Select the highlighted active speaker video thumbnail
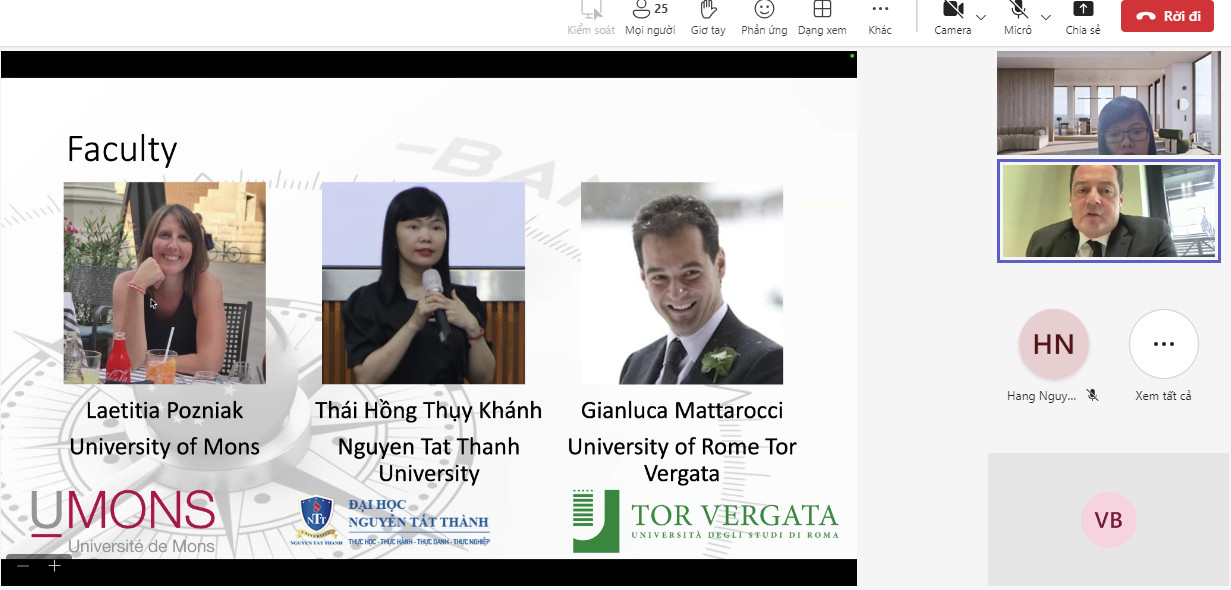 (1107, 211)
